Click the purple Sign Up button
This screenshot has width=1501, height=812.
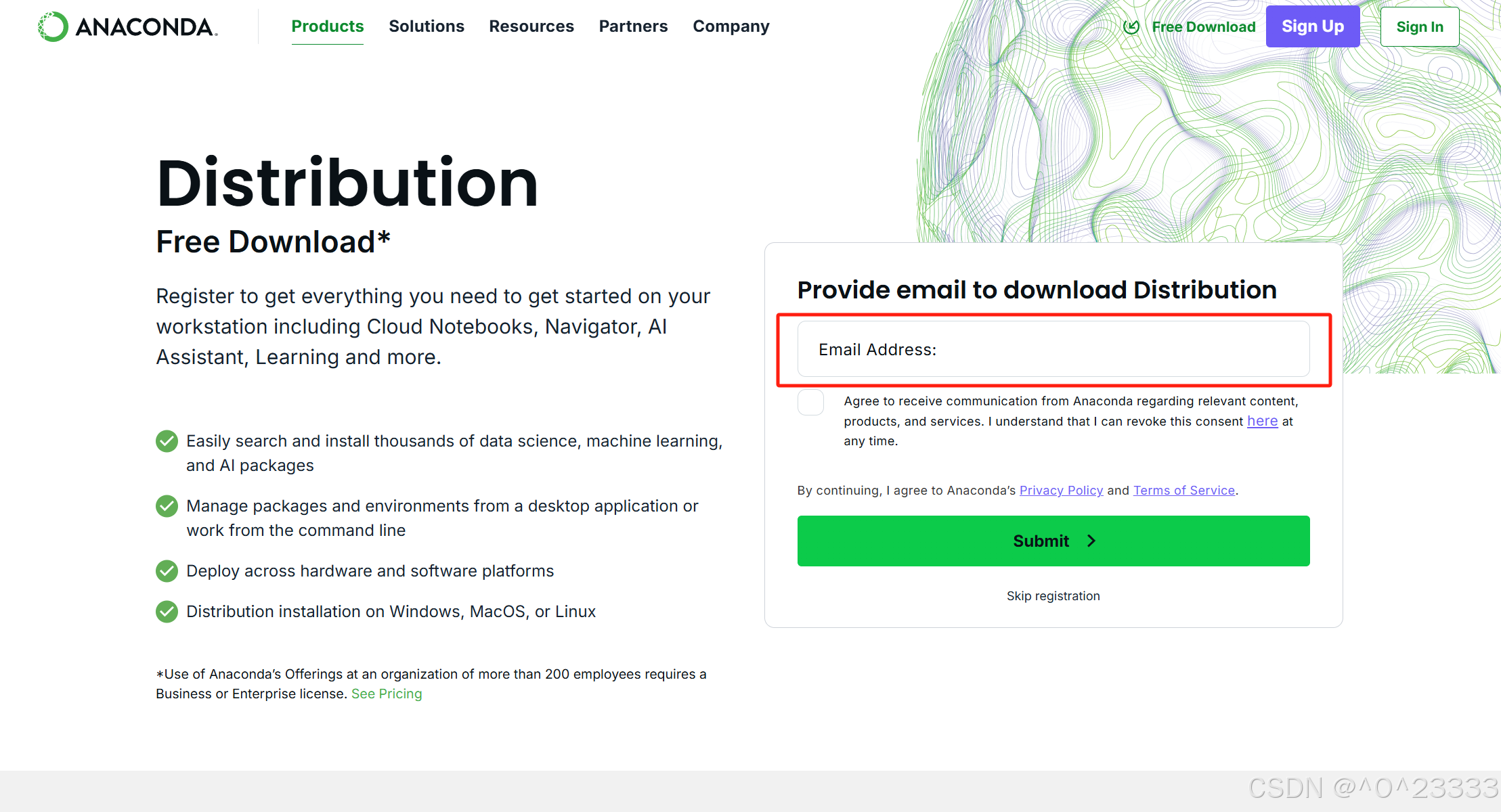coord(1312,26)
